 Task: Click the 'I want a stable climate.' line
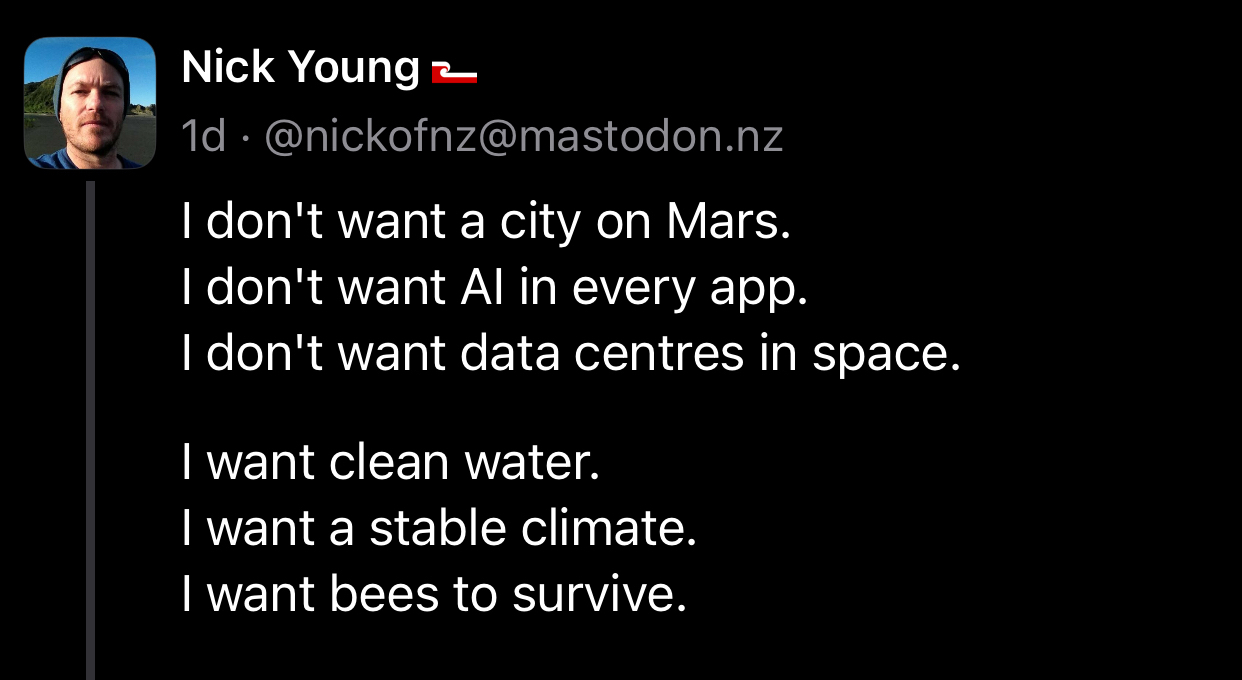click(438, 529)
